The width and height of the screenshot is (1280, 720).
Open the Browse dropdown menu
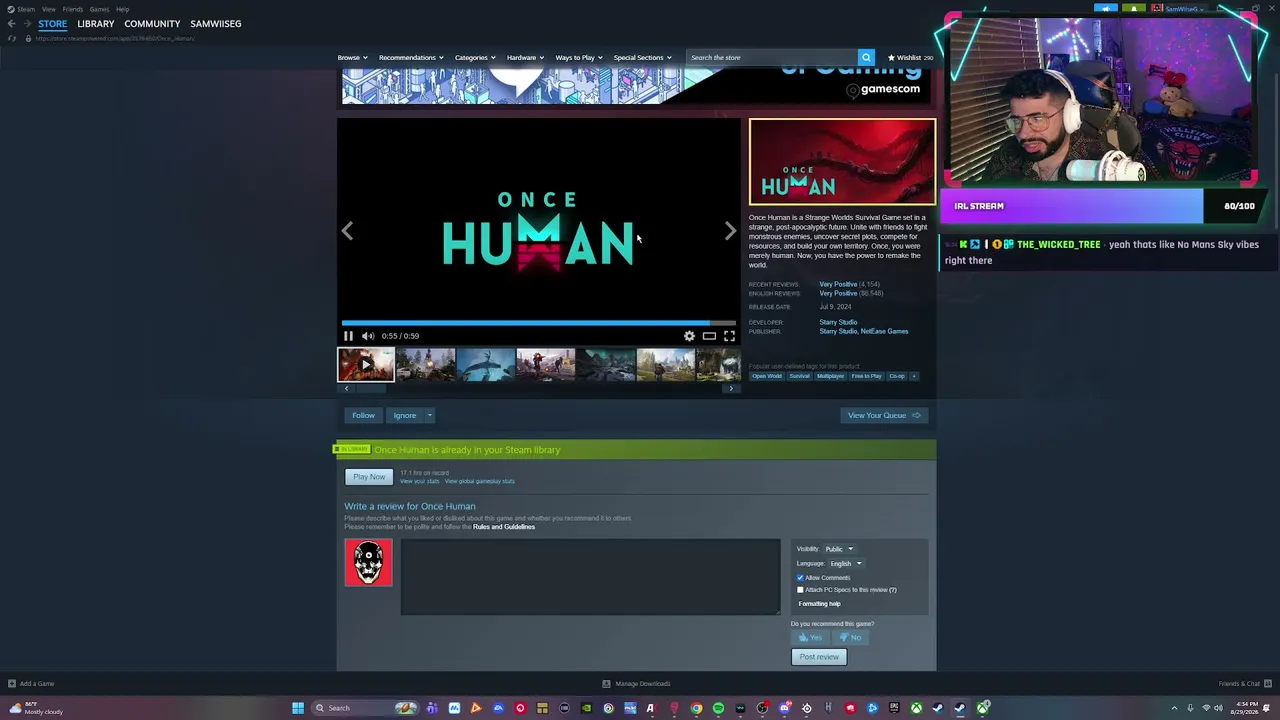coord(352,57)
